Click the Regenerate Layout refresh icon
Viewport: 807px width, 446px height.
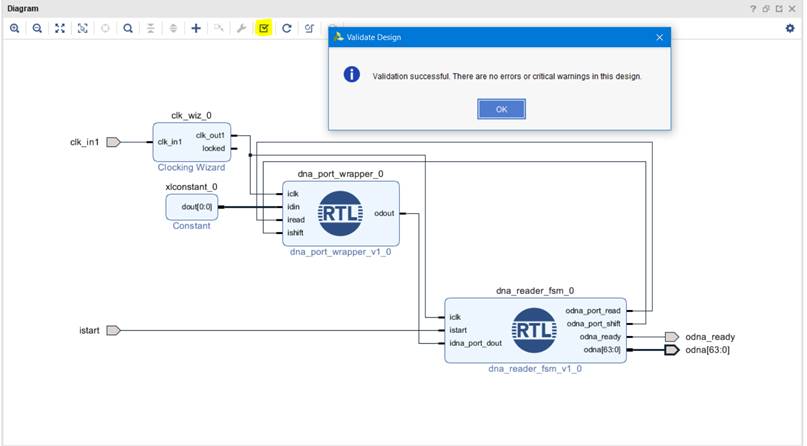pyautogui.click(x=287, y=29)
